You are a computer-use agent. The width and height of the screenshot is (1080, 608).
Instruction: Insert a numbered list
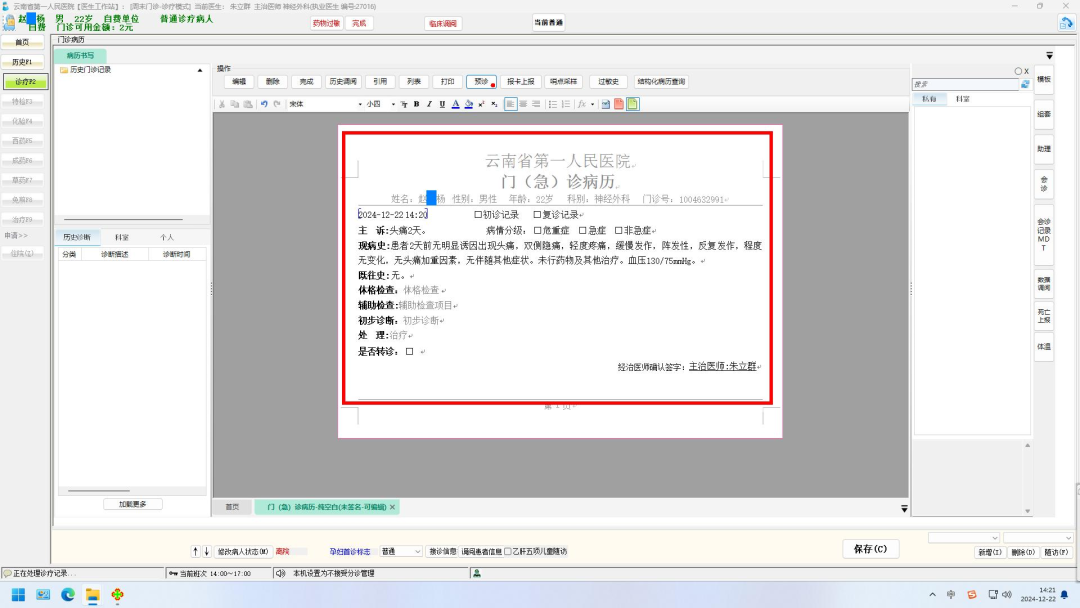(565, 104)
